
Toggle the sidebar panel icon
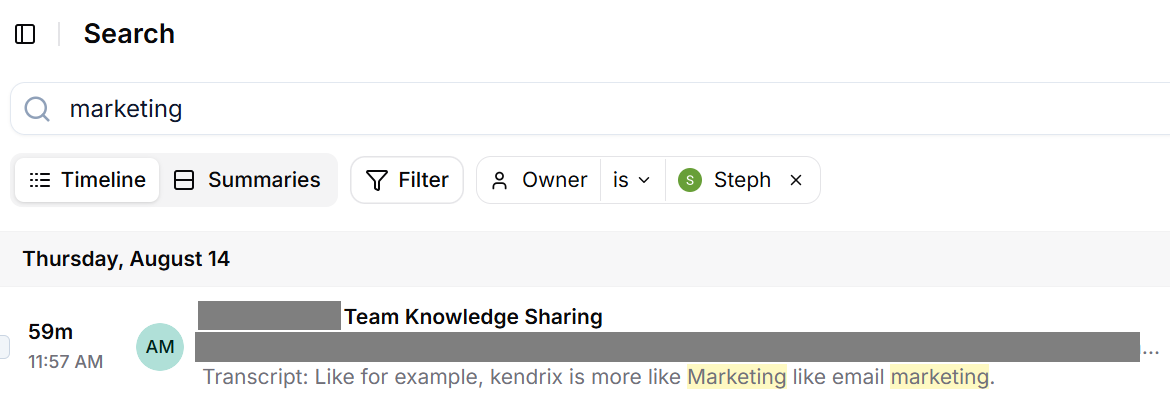(25, 34)
